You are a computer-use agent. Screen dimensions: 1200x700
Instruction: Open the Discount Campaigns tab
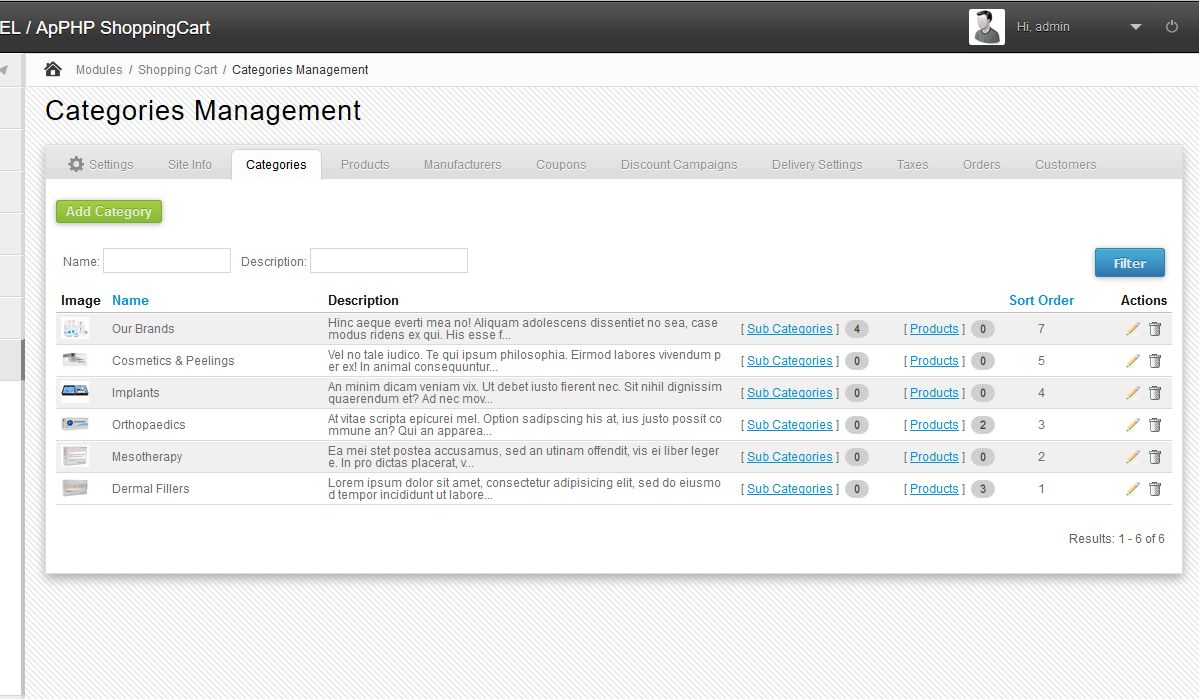point(679,165)
